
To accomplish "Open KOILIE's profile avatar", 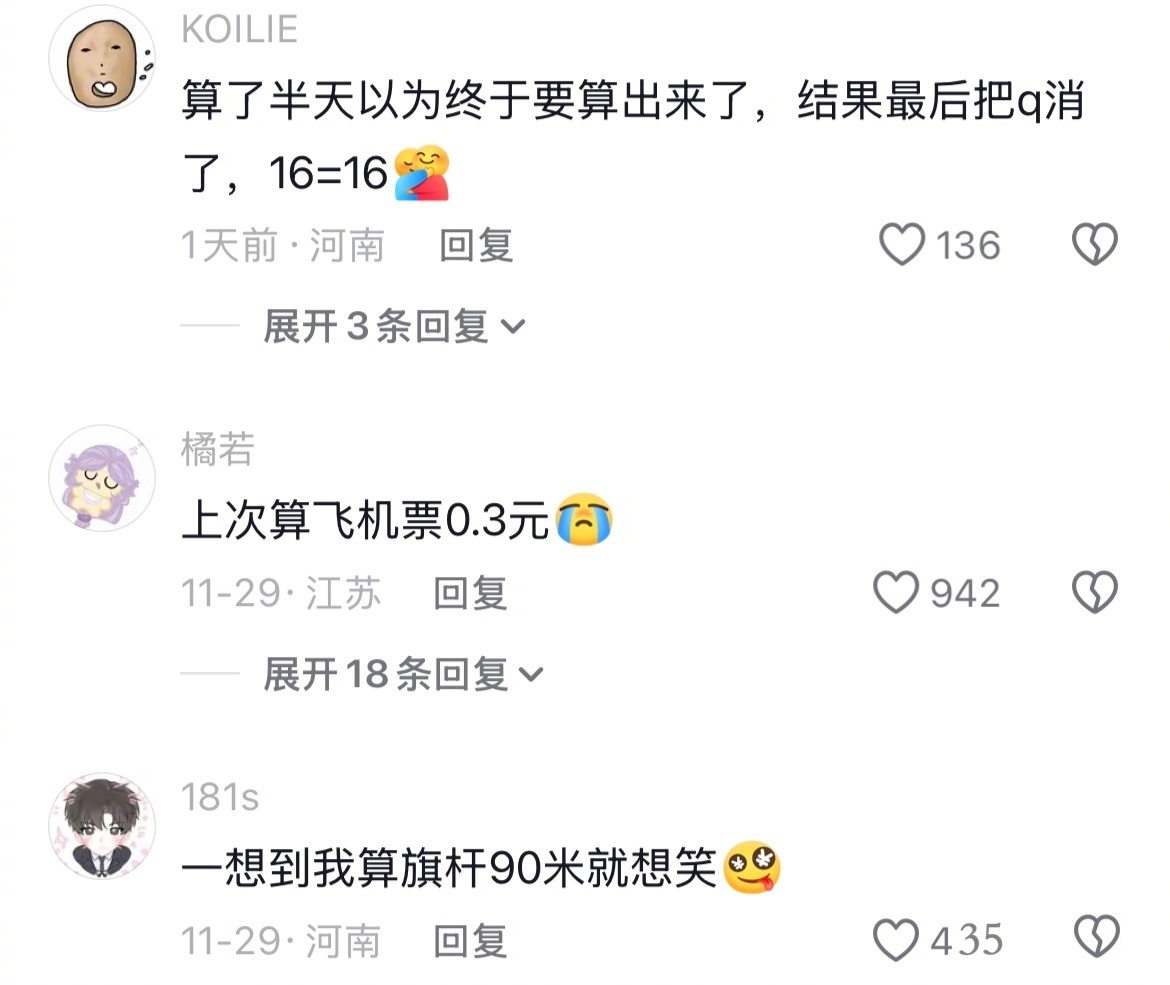I will point(102,59).
